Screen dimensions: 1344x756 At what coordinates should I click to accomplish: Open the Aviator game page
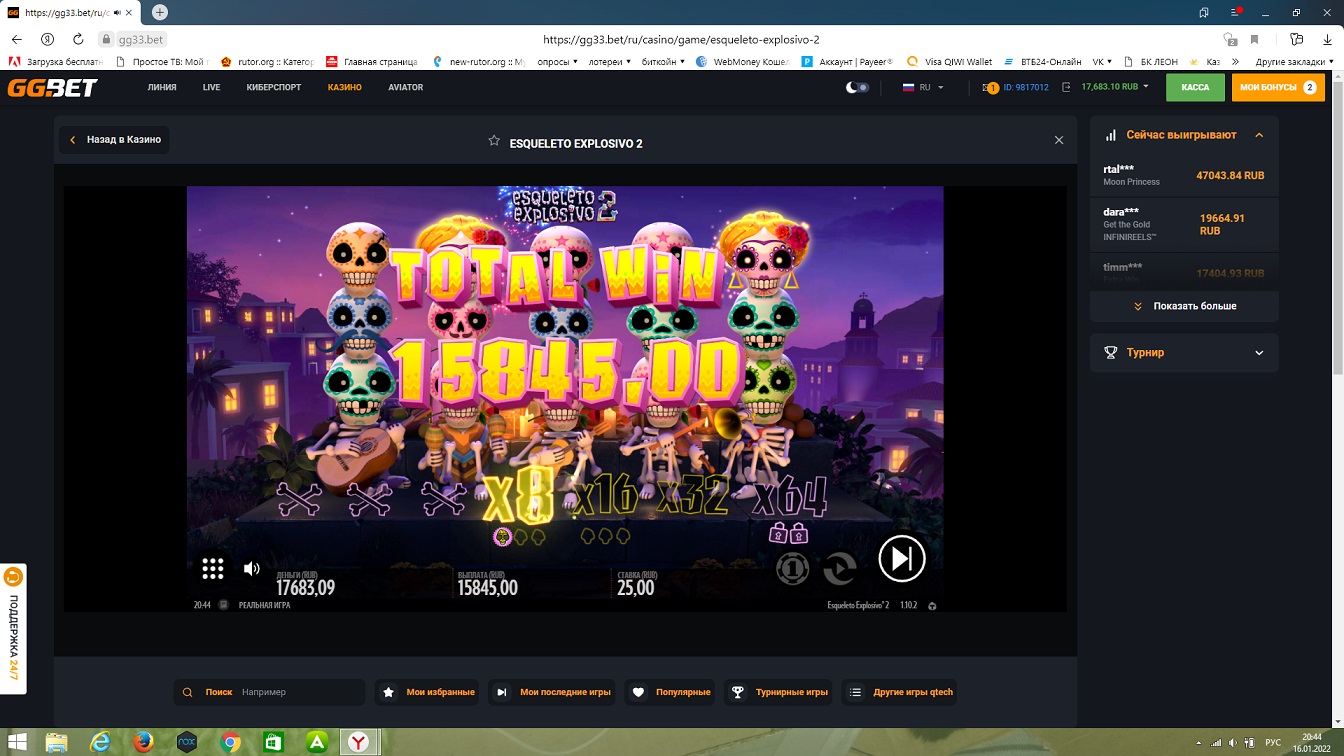pos(406,87)
